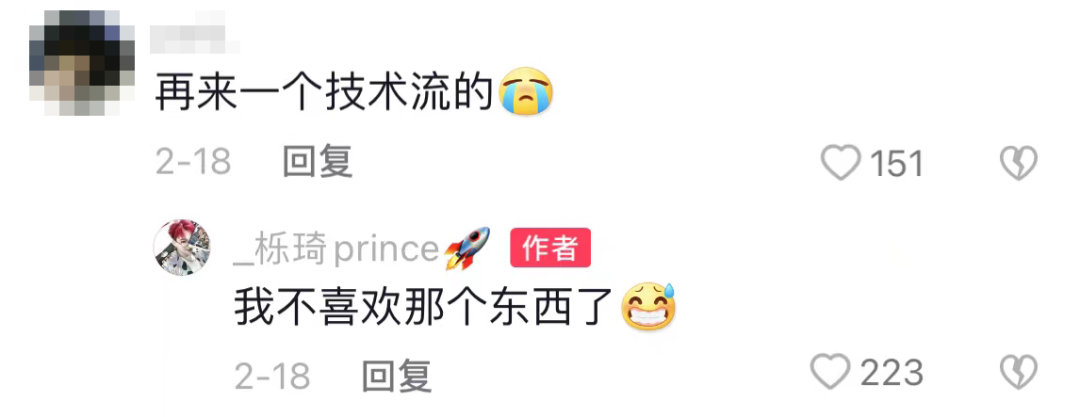Tap the 151 like count
This screenshot has width=1080, height=417.
[896, 164]
